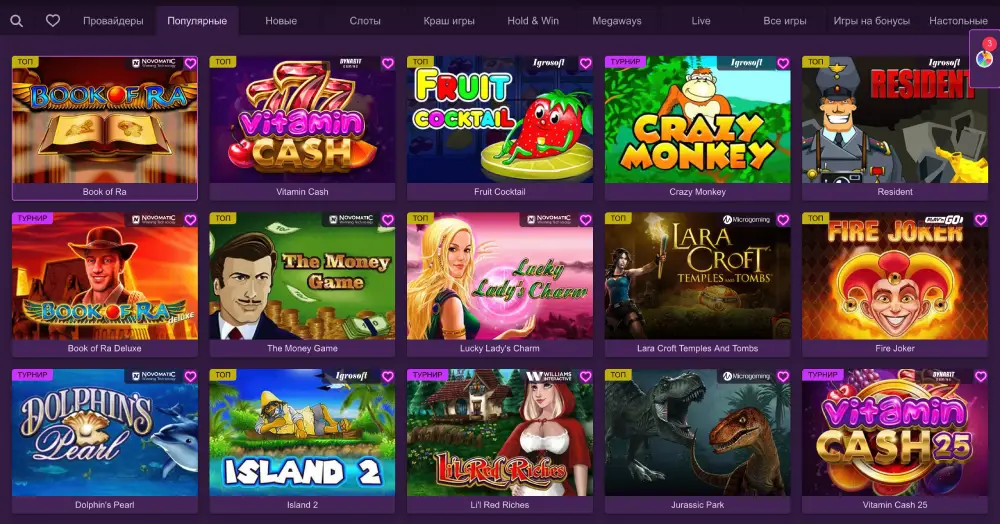This screenshot has width=1000, height=524.
Task: Open the Megaways category
Action: point(617,21)
